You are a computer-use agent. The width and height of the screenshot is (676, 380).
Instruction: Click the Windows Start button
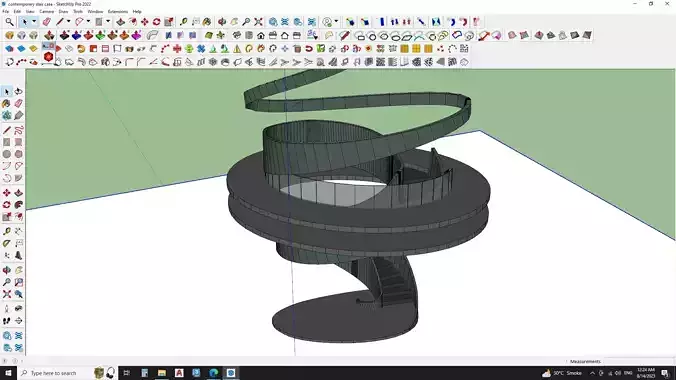[x=8, y=373]
